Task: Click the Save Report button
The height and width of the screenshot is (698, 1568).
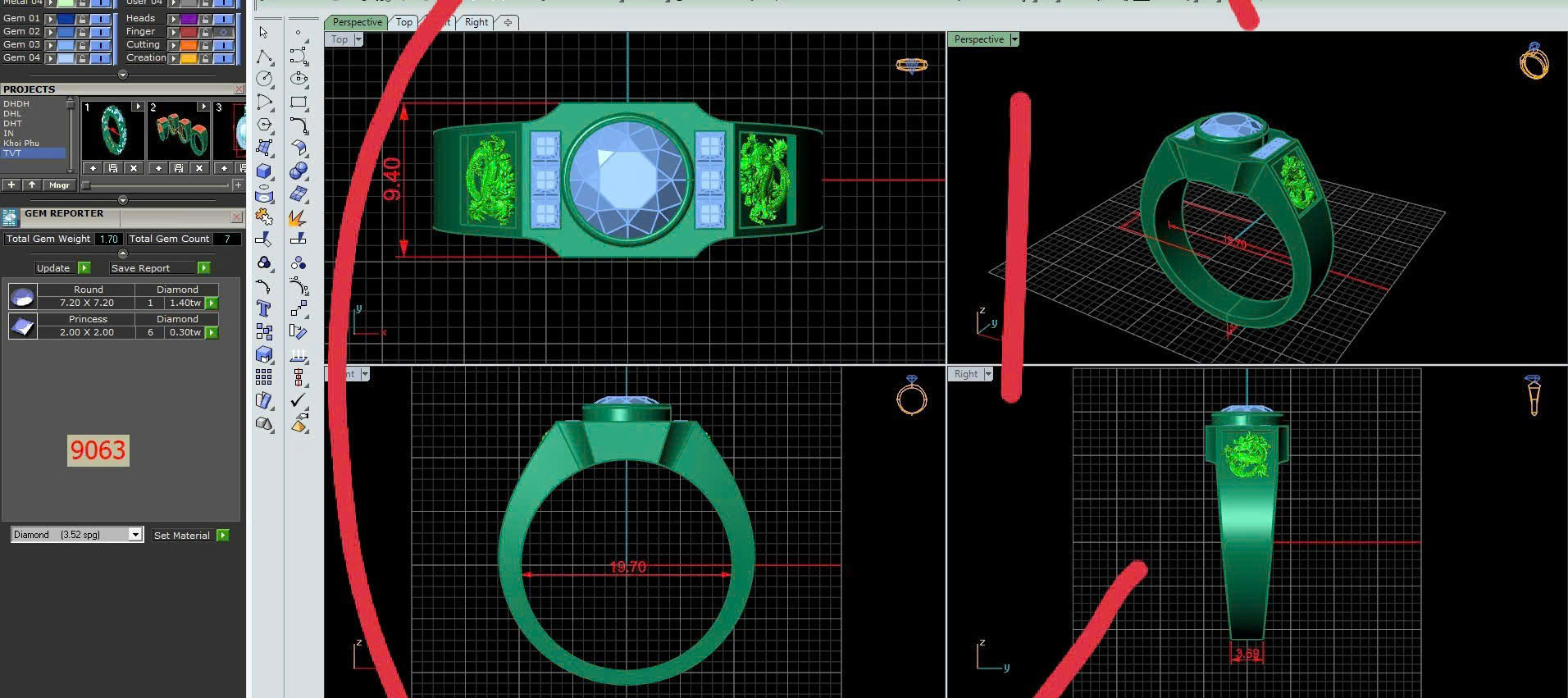Action: pos(140,268)
